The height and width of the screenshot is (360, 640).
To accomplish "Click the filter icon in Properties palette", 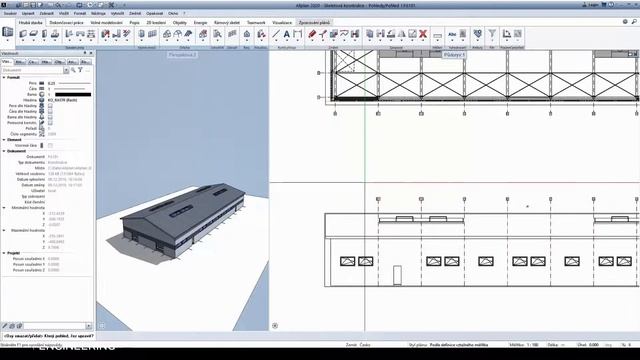I will click(80, 70).
